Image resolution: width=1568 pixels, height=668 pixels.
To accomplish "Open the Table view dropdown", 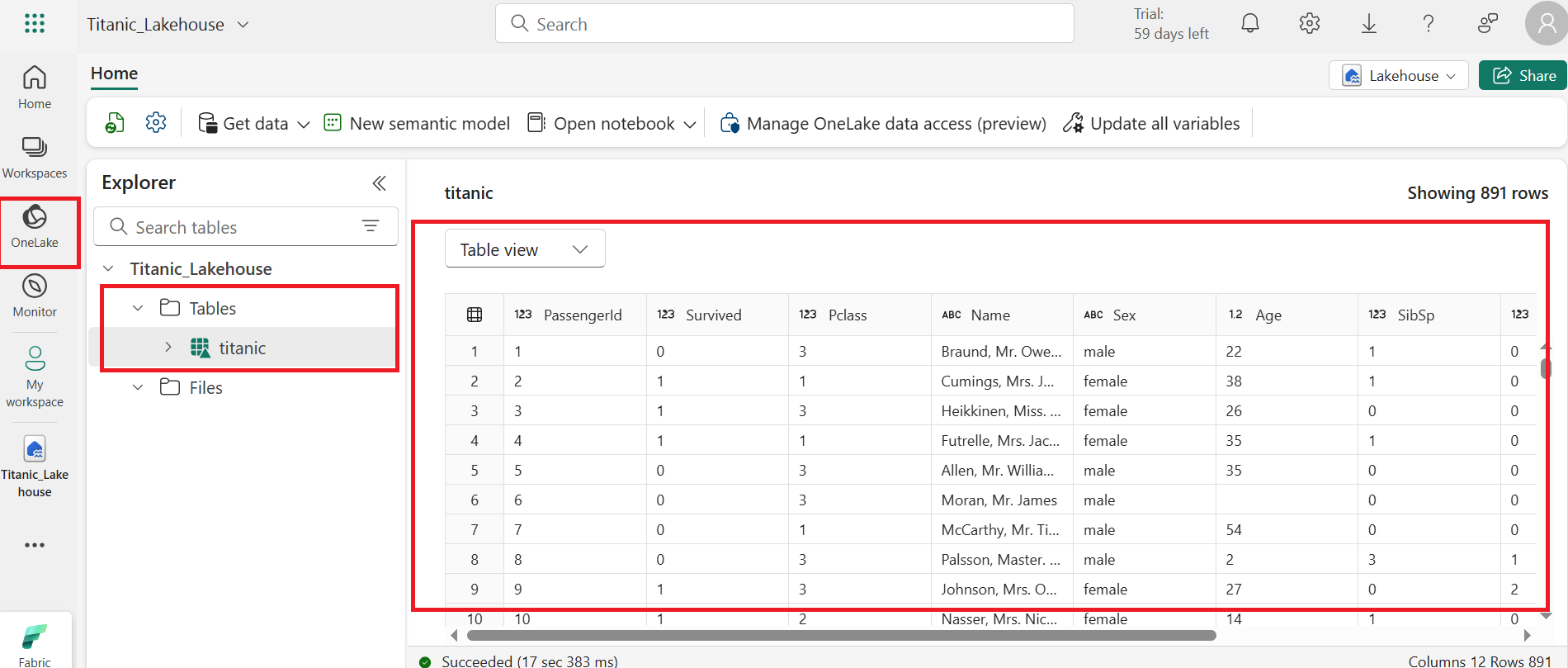I will (x=525, y=249).
